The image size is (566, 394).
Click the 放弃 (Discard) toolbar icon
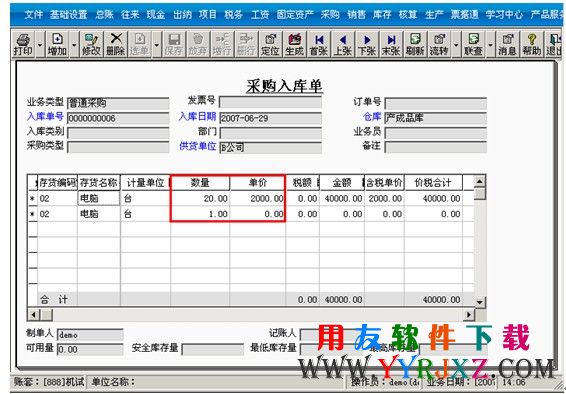(198, 44)
